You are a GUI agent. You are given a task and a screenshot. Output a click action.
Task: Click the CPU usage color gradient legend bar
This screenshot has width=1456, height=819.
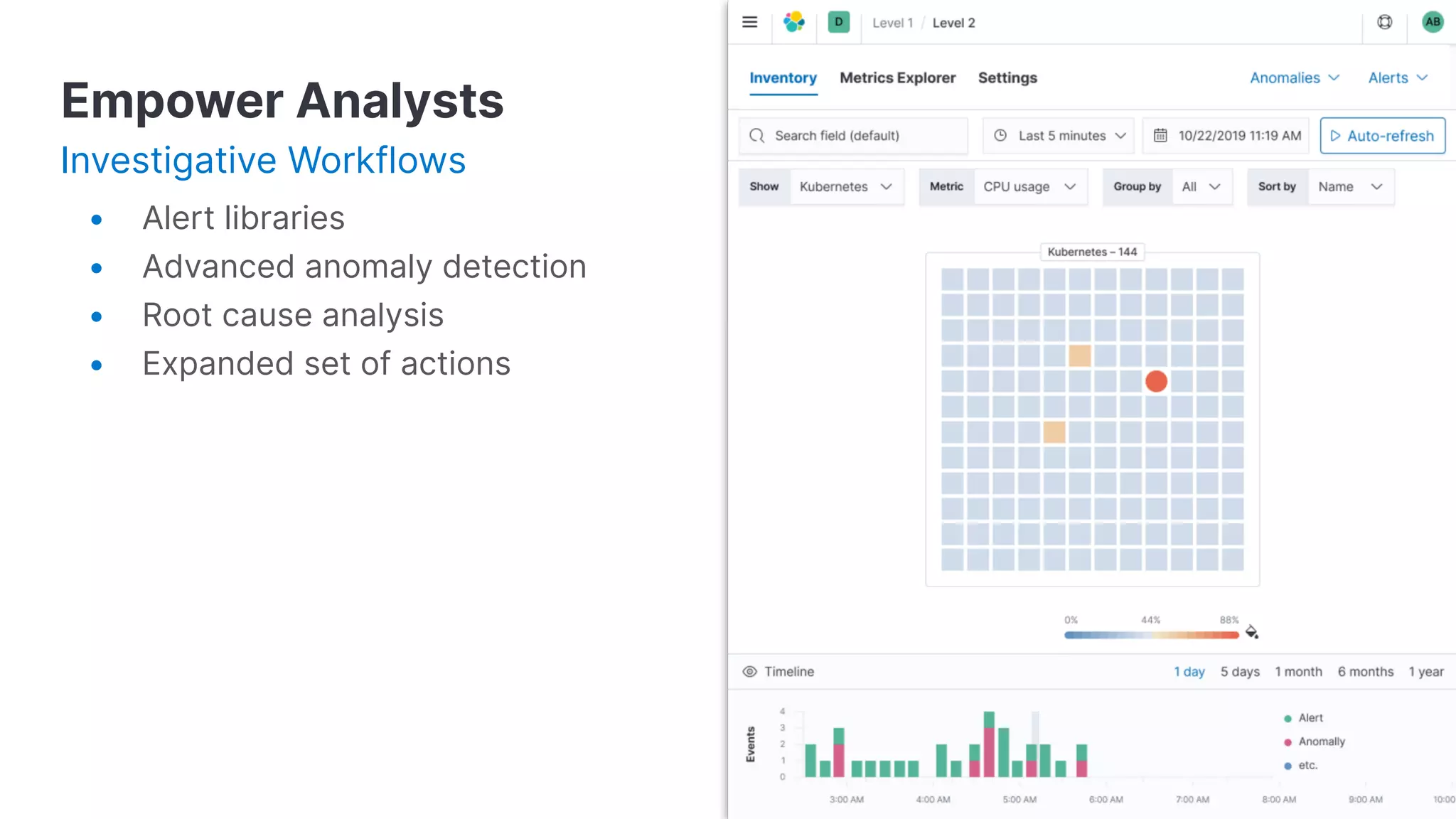[x=1151, y=635]
